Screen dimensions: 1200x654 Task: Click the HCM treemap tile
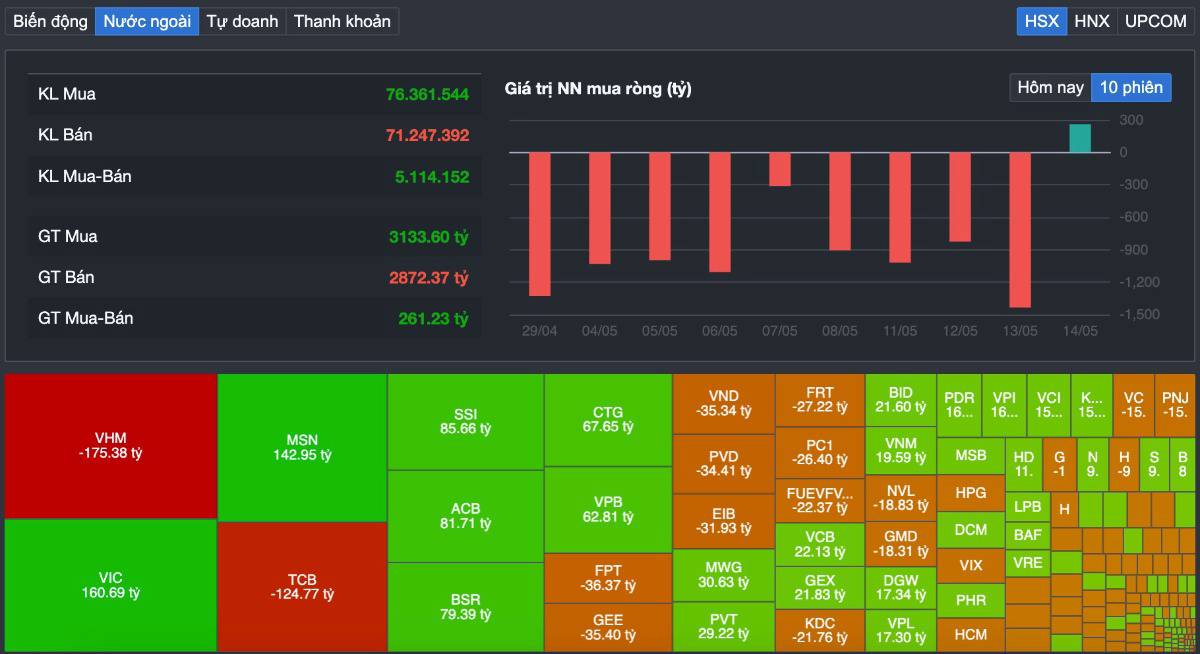[970, 634]
